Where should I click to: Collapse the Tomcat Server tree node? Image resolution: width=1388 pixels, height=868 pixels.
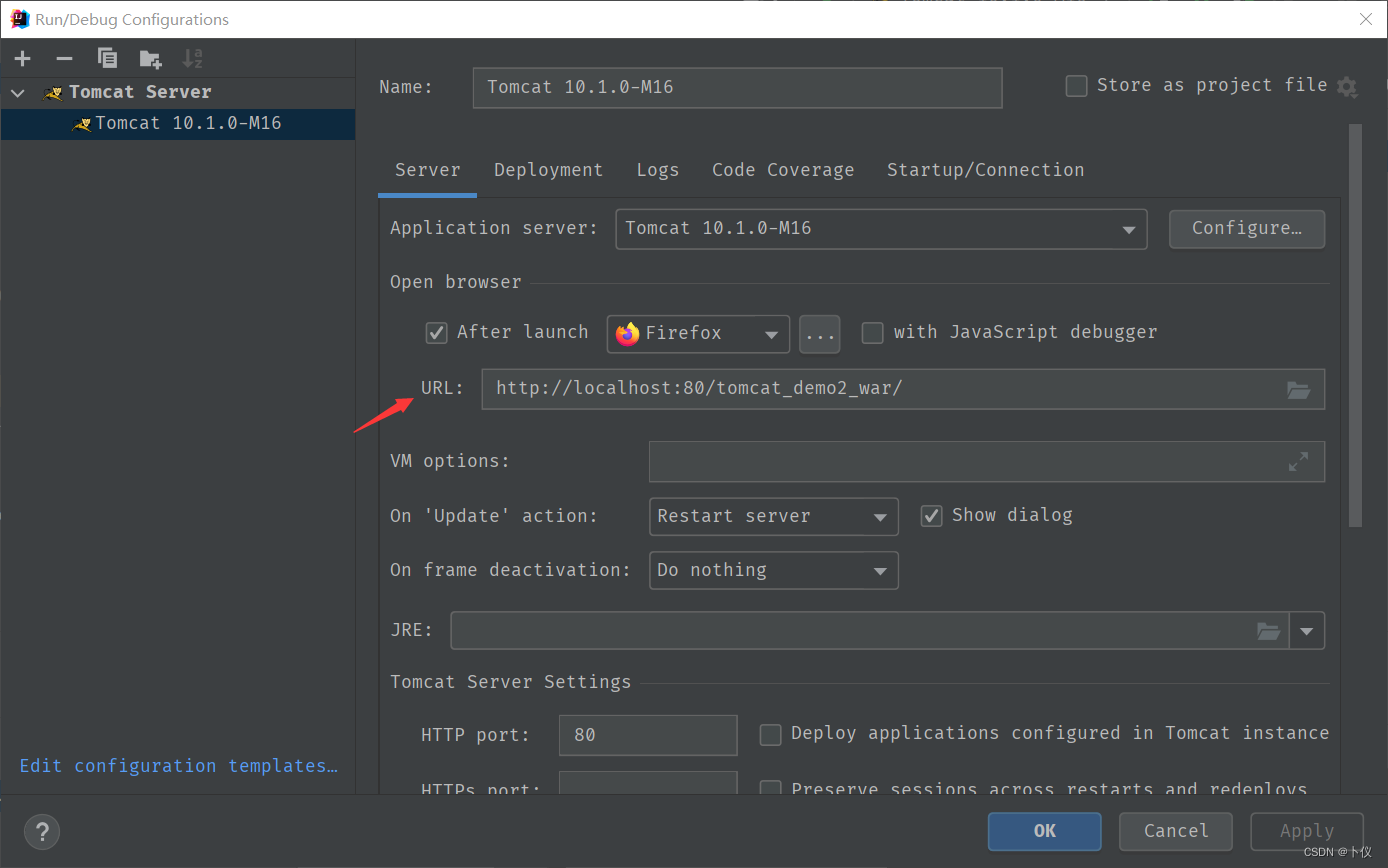pos(18,93)
